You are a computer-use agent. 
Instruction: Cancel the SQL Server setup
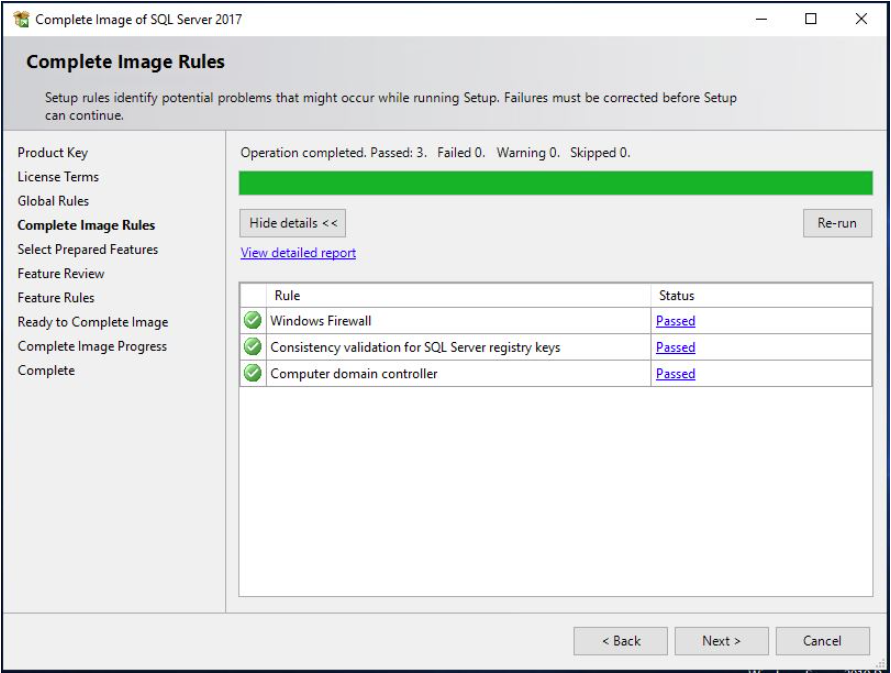822,641
